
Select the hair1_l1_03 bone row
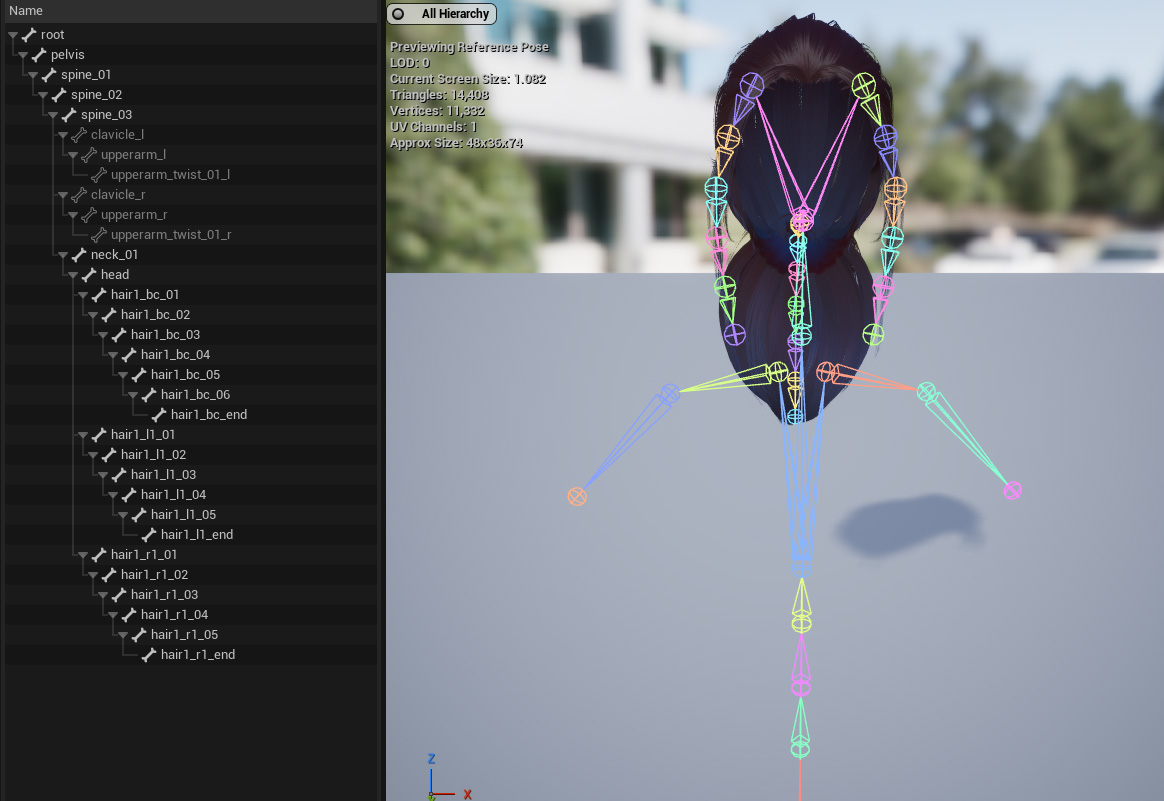(x=191, y=474)
